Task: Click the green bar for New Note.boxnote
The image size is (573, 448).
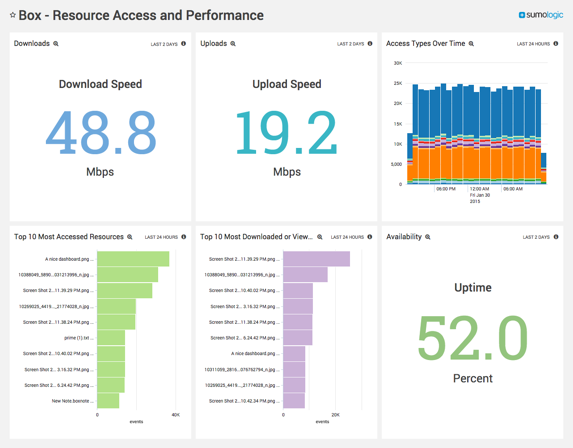Action: point(108,400)
